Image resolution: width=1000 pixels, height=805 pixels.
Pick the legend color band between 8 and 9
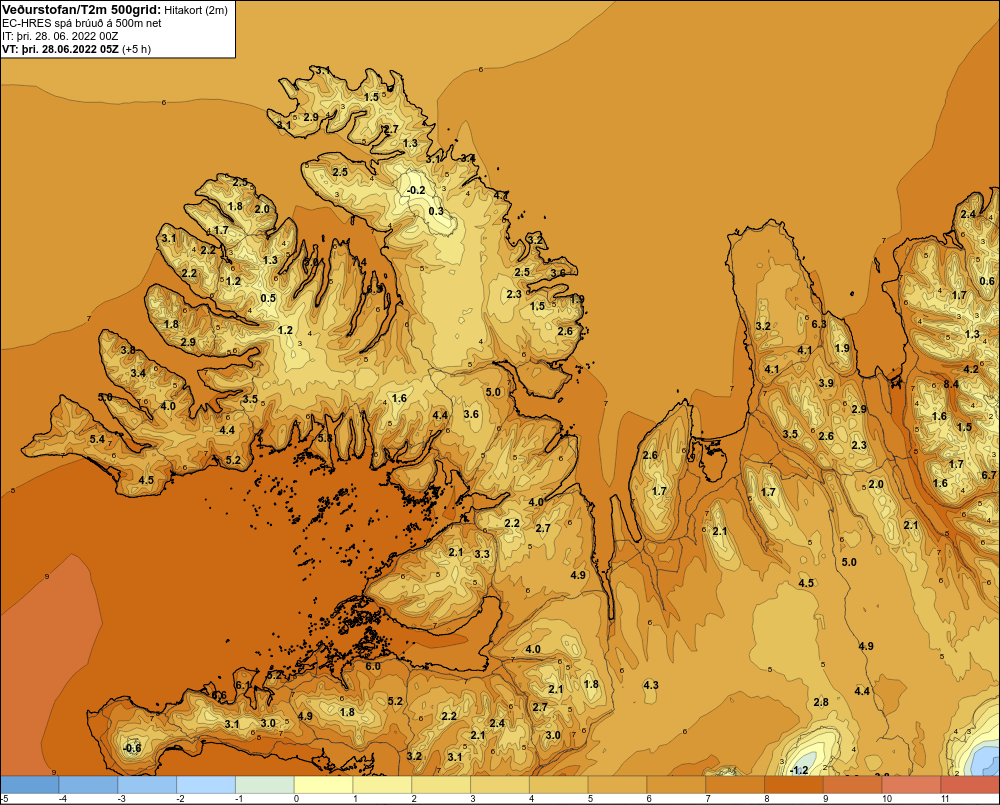point(793,784)
